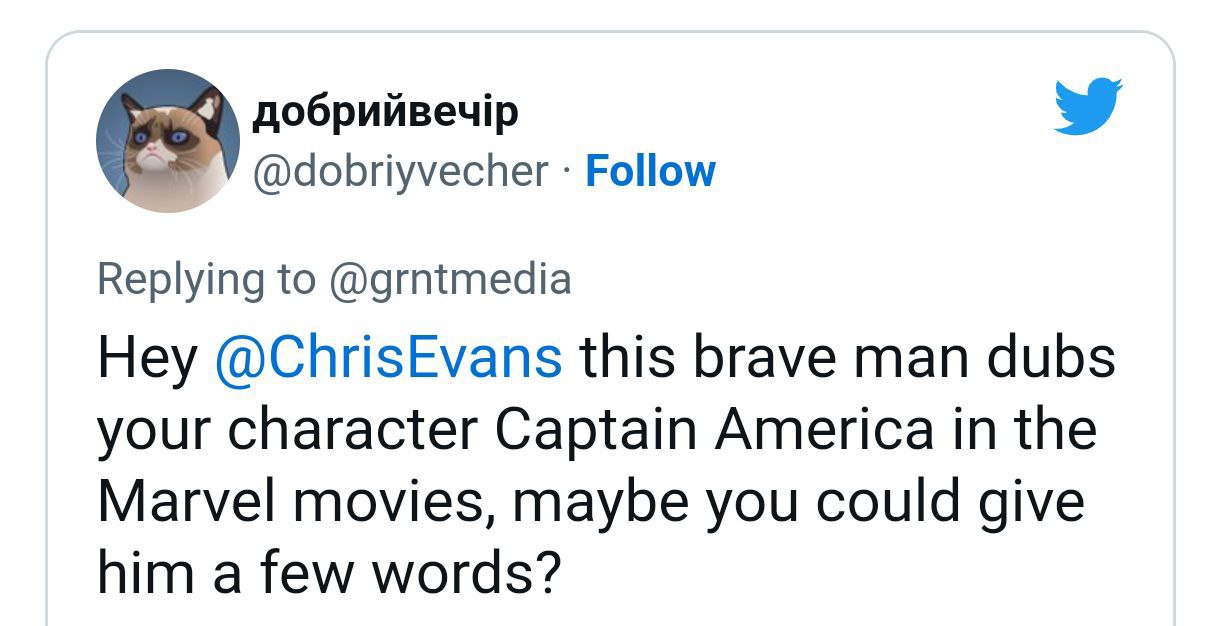This screenshot has height=626, width=1220.
Task: Click the @dobriyvecher handle
Action: pyautogui.click(x=401, y=171)
